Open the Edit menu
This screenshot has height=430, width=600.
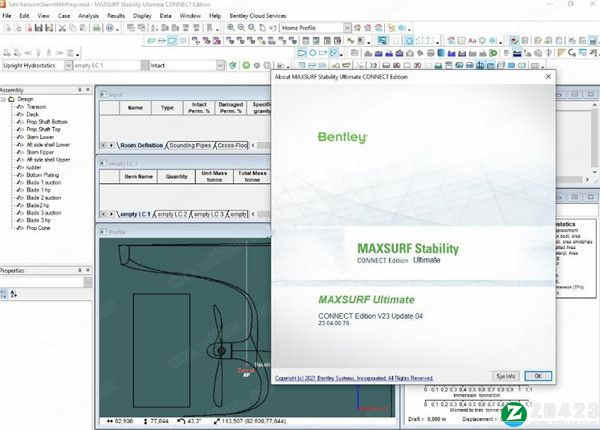24,16
